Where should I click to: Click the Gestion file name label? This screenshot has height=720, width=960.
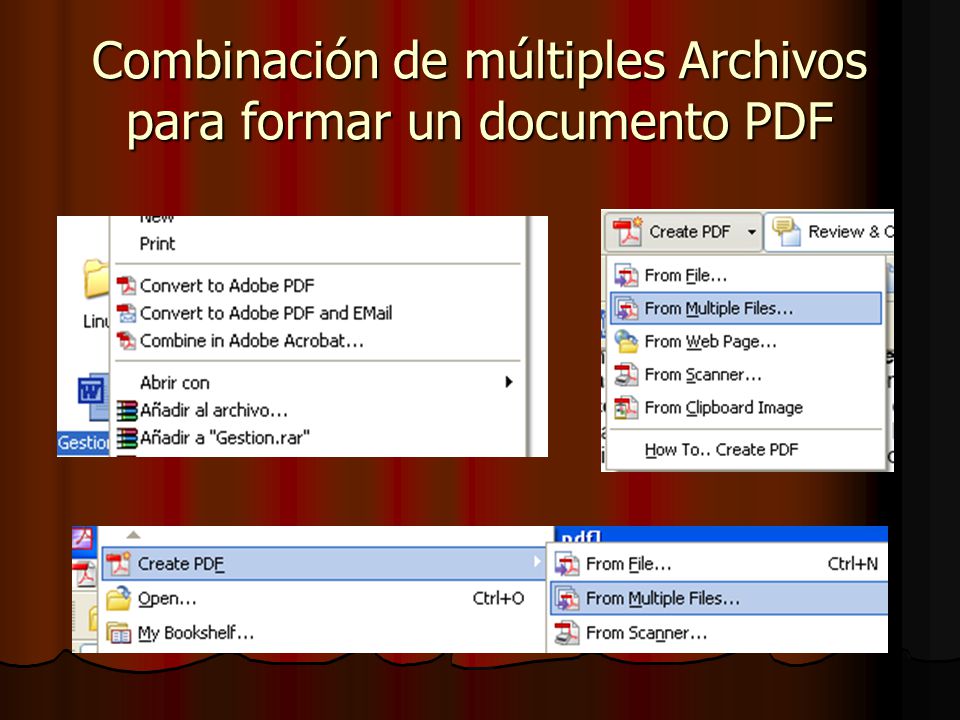83,442
